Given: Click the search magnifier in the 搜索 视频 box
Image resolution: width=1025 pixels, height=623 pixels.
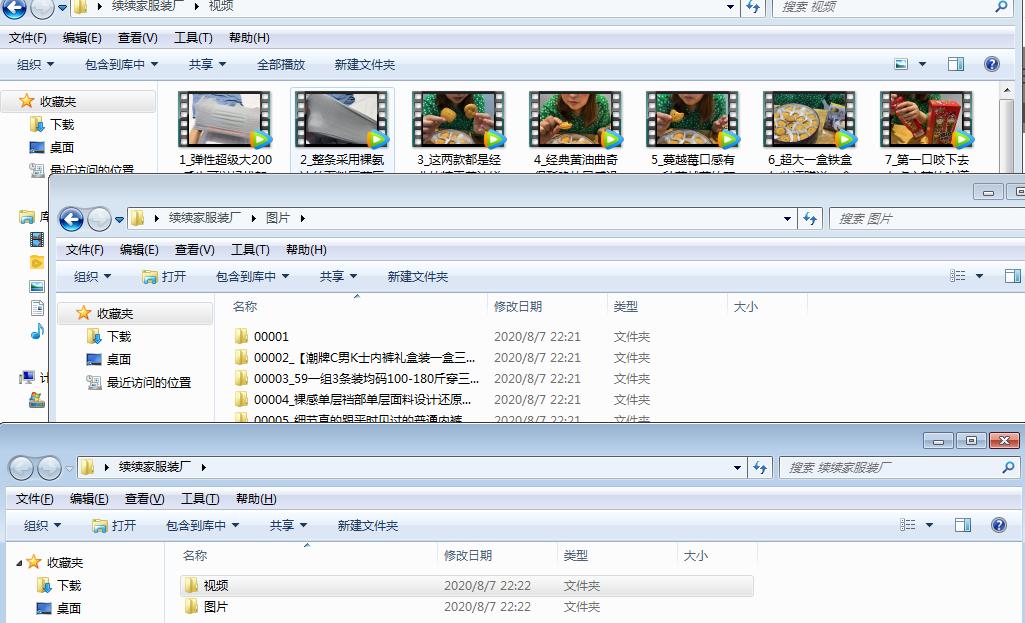Looking at the screenshot, I should [x=999, y=7].
